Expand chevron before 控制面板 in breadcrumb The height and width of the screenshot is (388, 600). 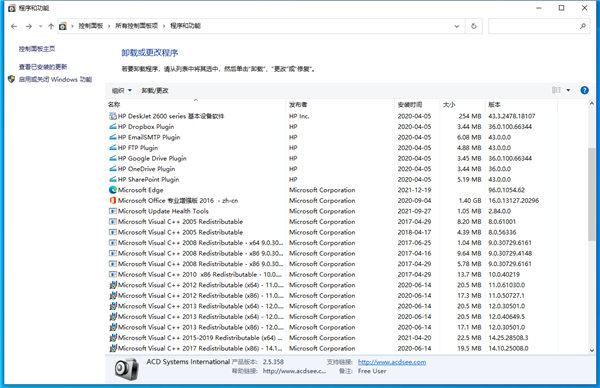[72, 26]
